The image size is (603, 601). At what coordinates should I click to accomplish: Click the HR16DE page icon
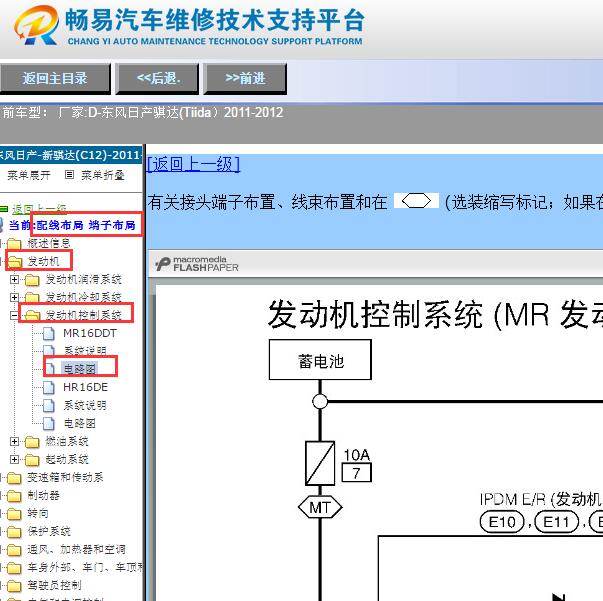[x=49, y=388]
